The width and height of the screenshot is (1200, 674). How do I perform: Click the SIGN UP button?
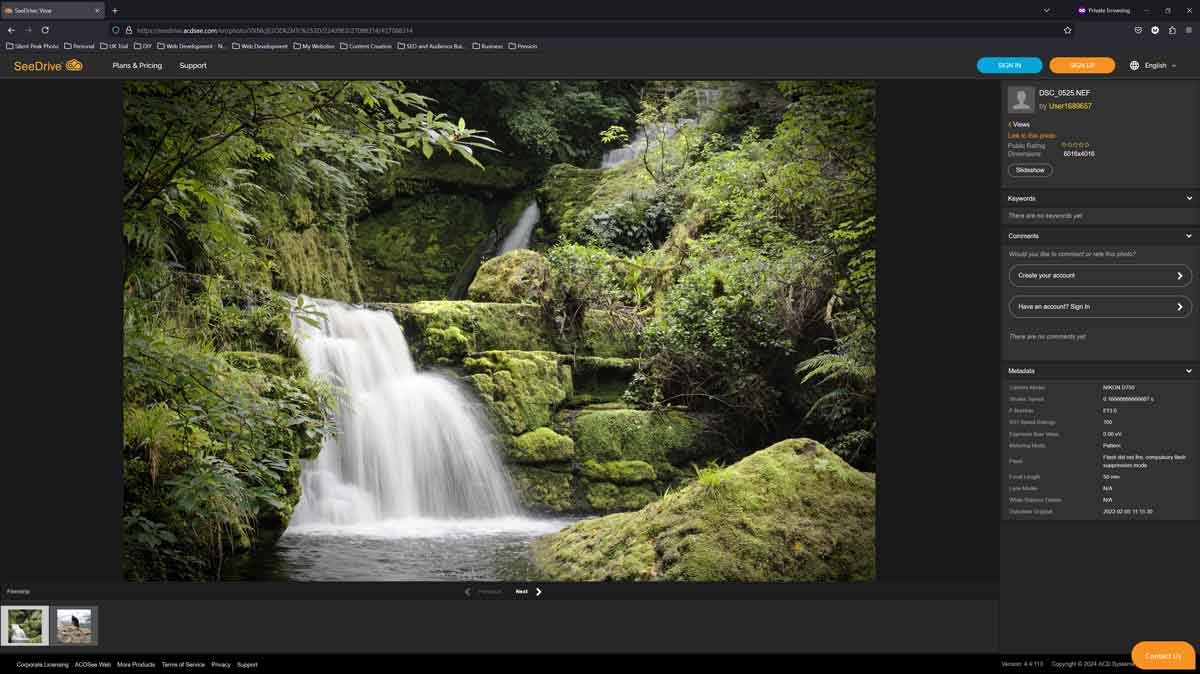coord(1081,64)
